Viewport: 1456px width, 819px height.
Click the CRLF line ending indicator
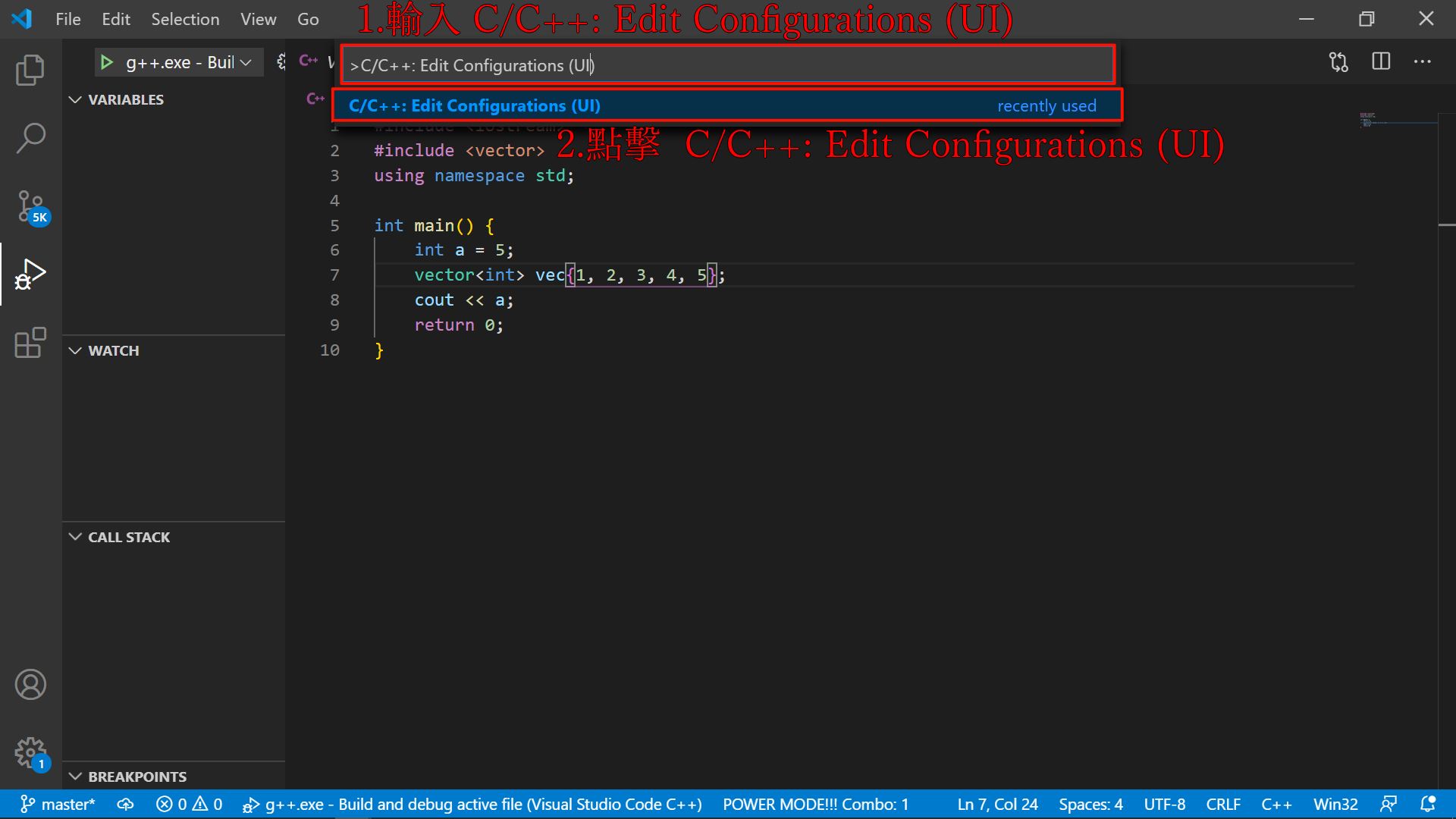[1222, 804]
